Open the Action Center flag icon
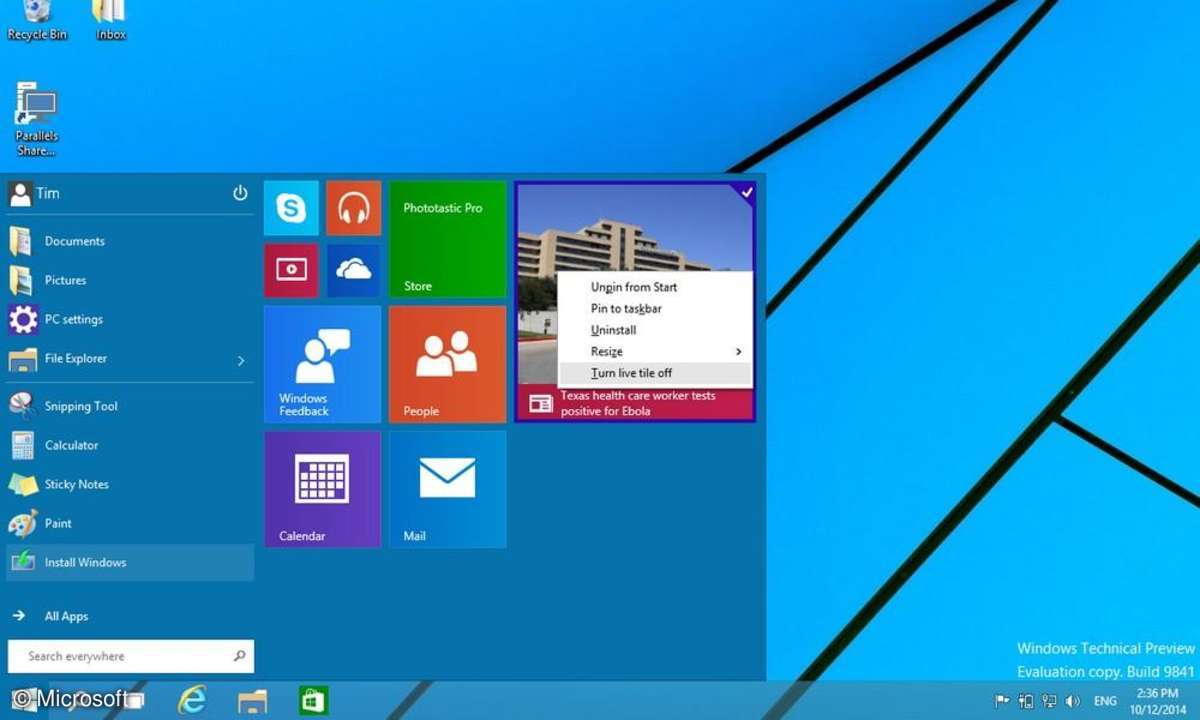 (x=1001, y=700)
